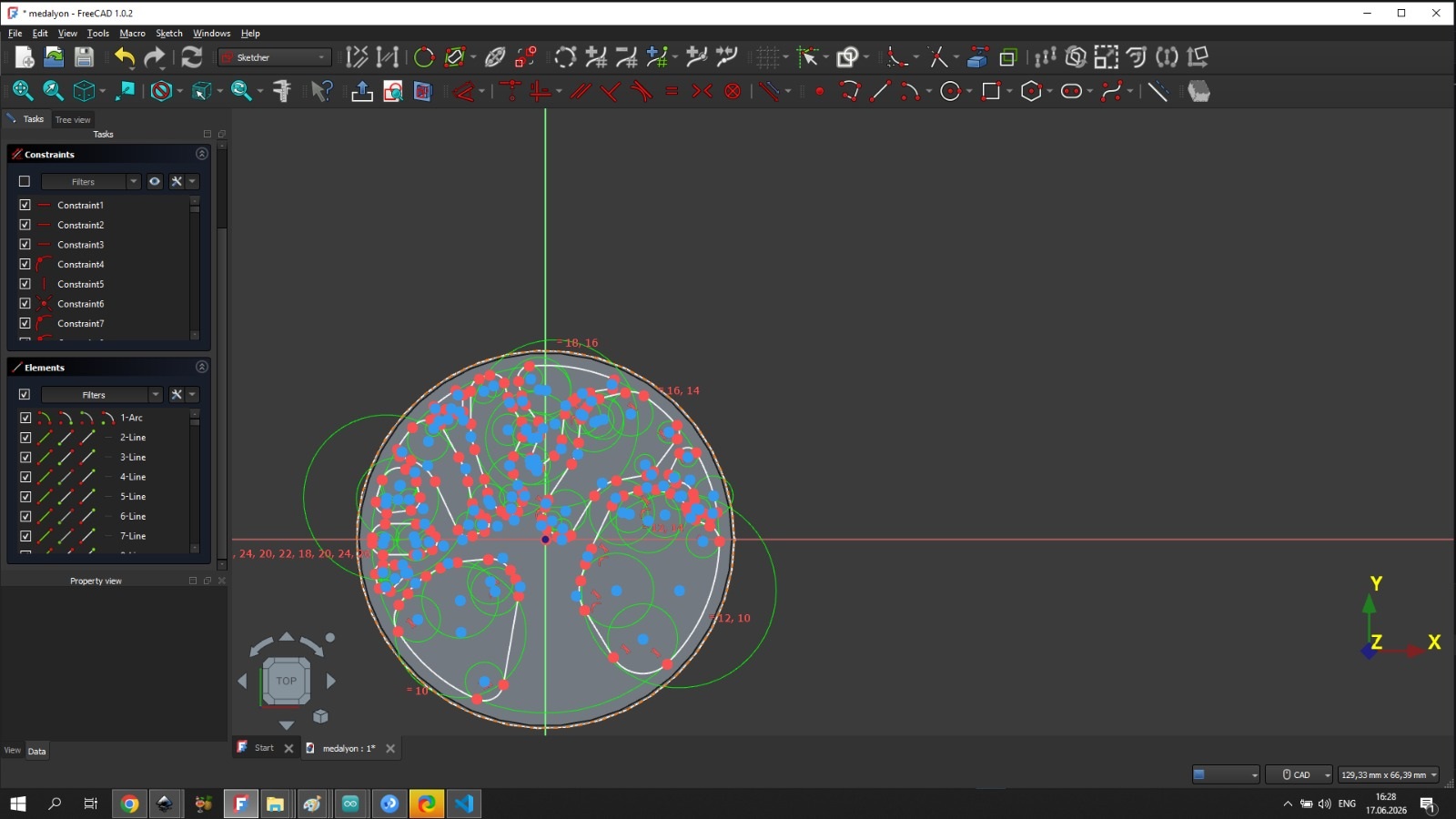Collapse the Constraints panel

[x=202, y=154]
